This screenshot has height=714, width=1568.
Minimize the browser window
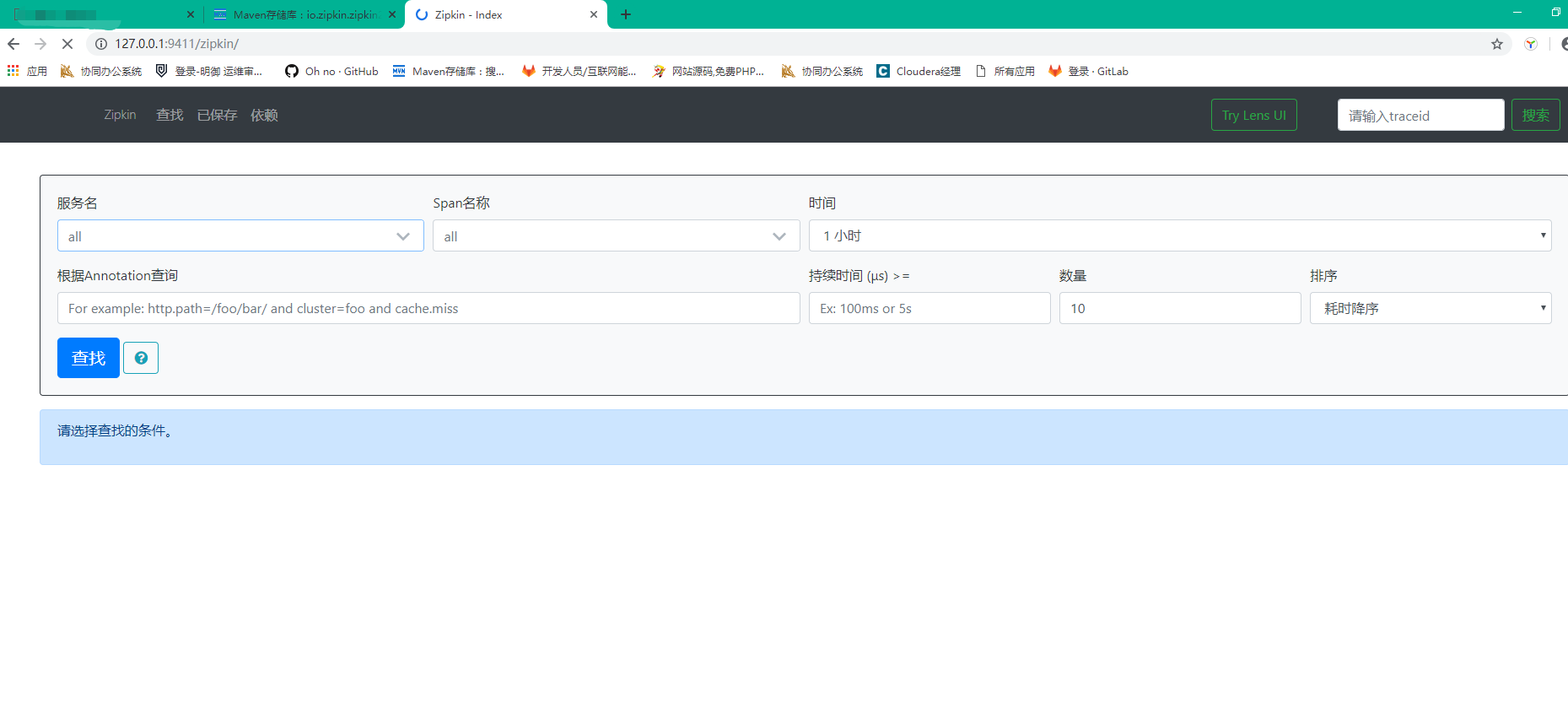1517,13
